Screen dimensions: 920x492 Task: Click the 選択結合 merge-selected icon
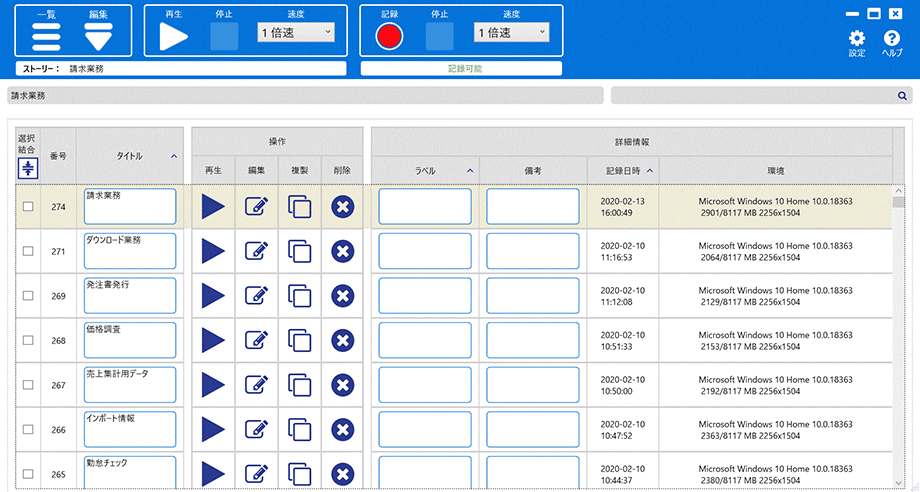[28, 167]
